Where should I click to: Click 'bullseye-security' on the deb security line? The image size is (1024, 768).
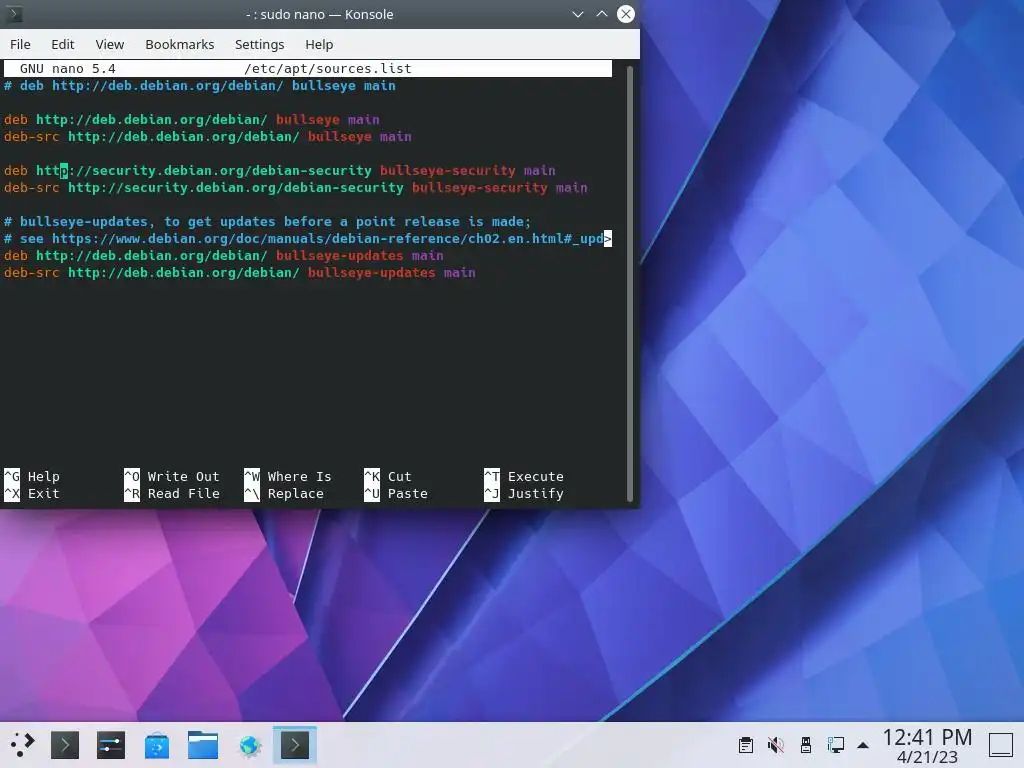pos(447,170)
